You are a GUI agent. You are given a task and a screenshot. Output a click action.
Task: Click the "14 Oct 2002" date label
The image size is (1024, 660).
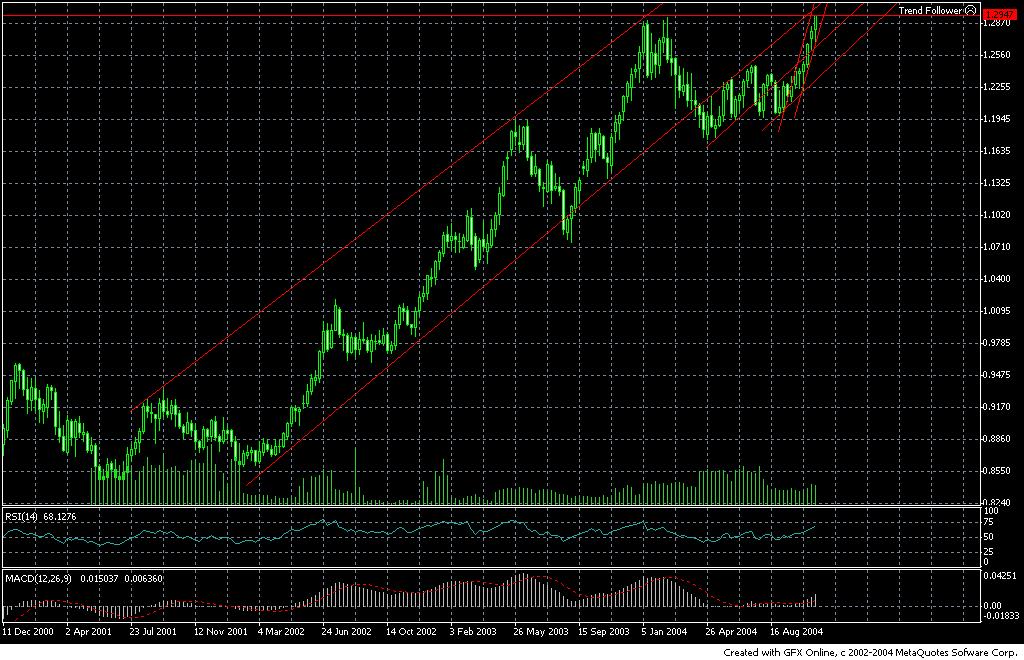pyautogui.click(x=411, y=632)
